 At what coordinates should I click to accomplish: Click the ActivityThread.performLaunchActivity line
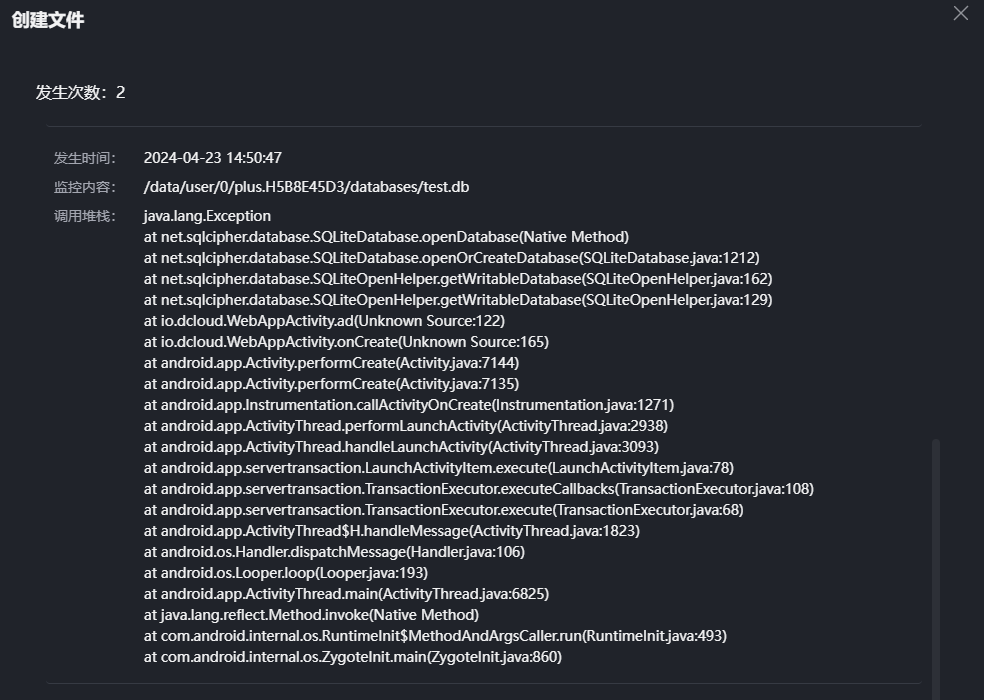point(406,426)
